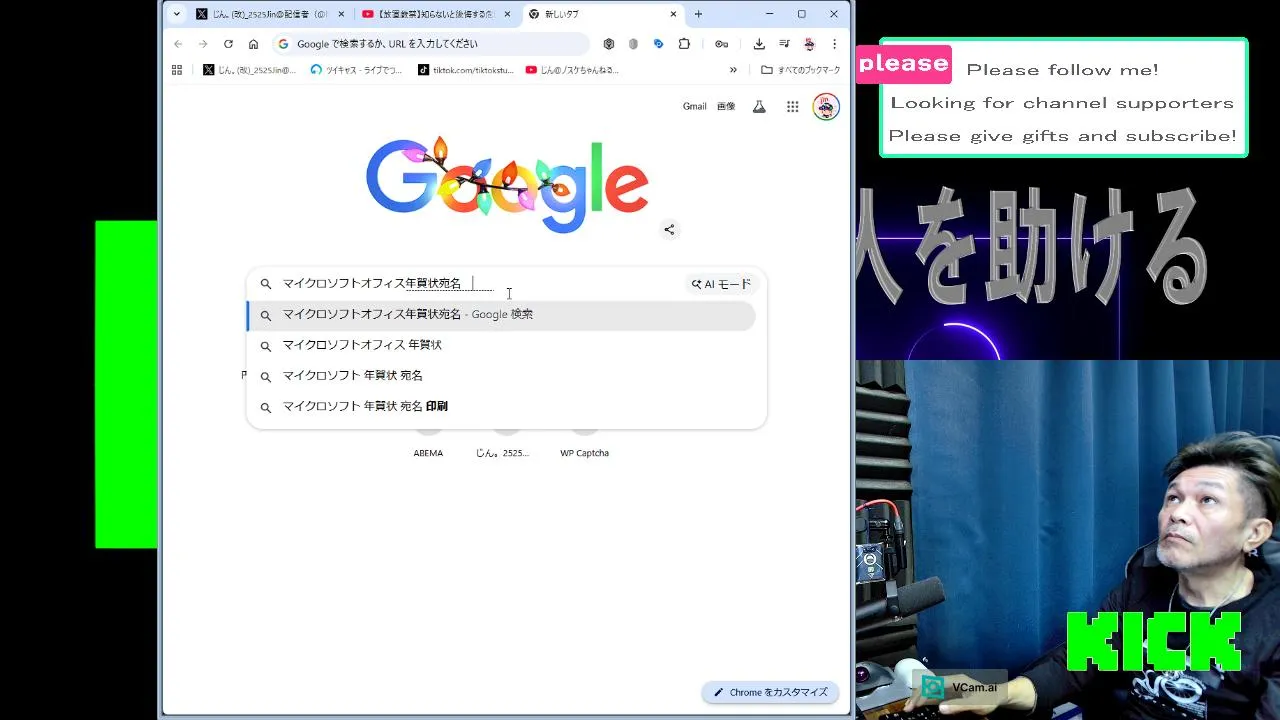Screen dimensions: 1280x720
Task: Maximize the Chrome window
Action: [801, 14]
